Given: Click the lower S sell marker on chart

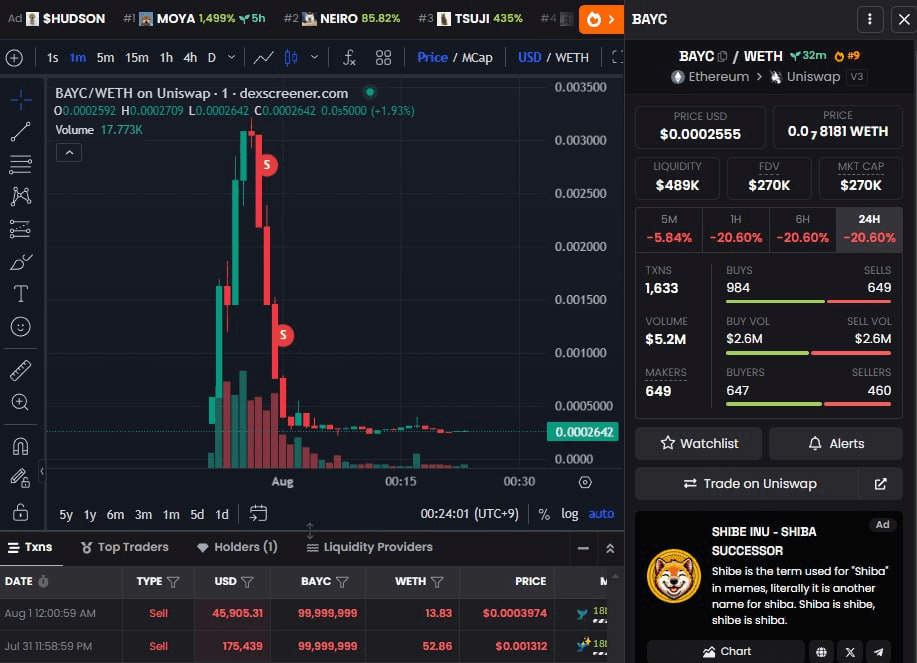Looking at the screenshot, I should (x=283, y=335).
